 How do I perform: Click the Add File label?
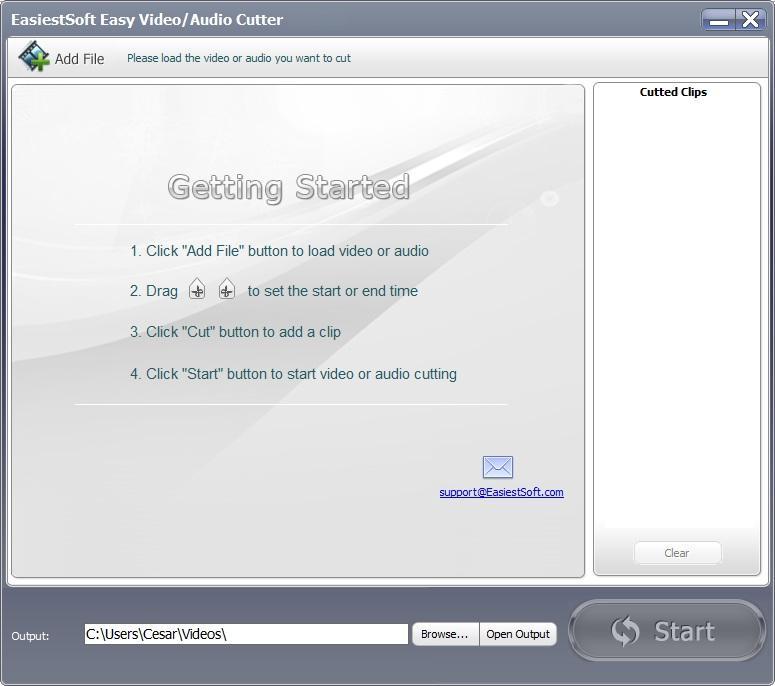tap(79, 59)
